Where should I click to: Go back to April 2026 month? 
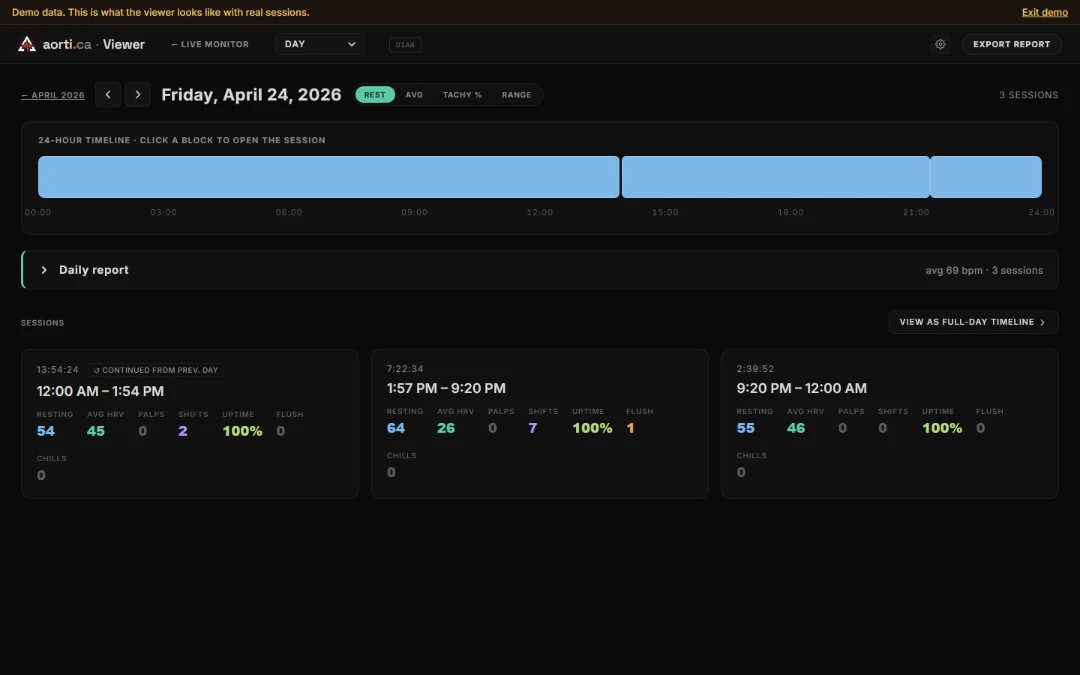[x=53, y=95]
